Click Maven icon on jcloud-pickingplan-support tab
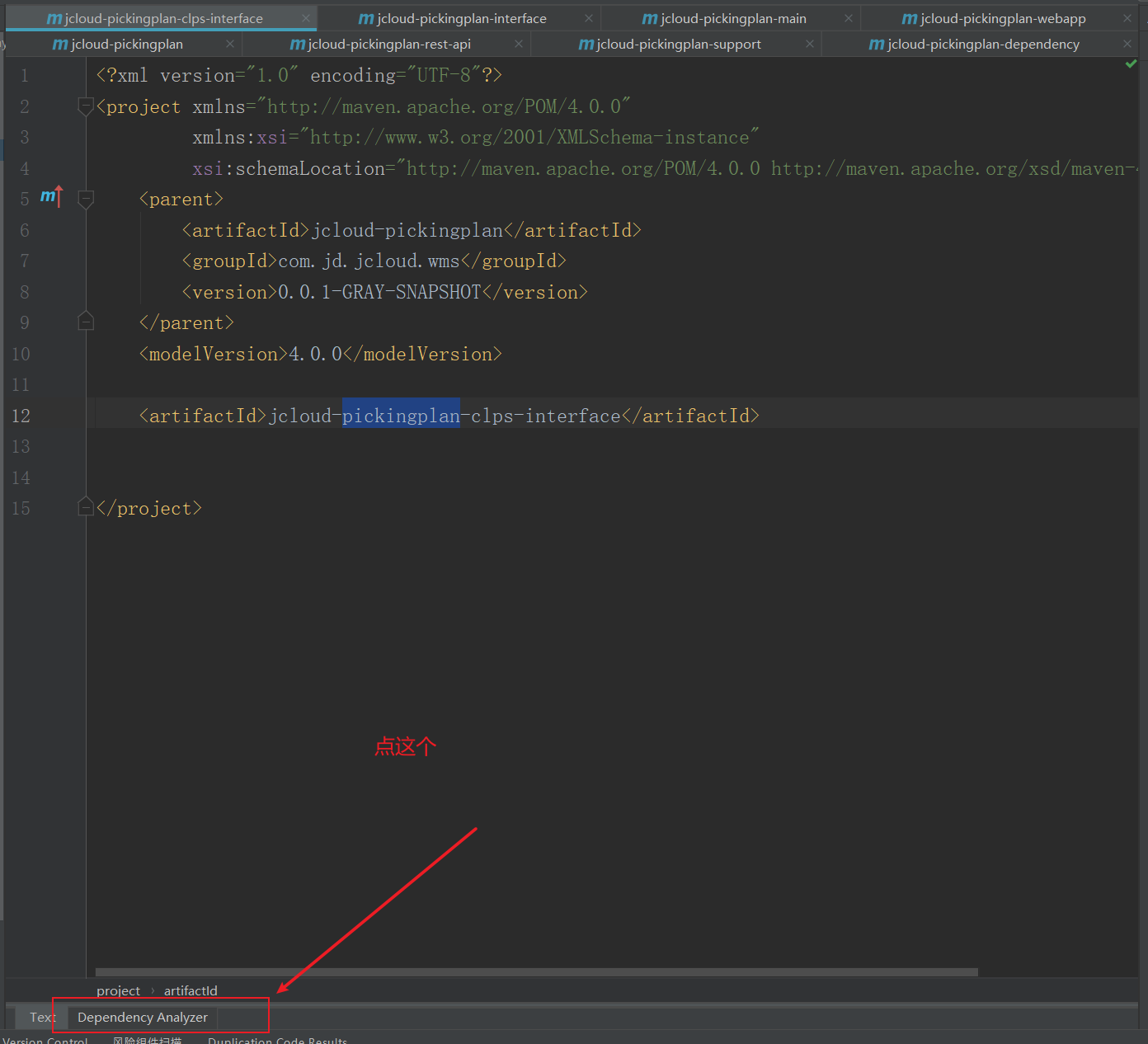 click(x=586, y=45)
